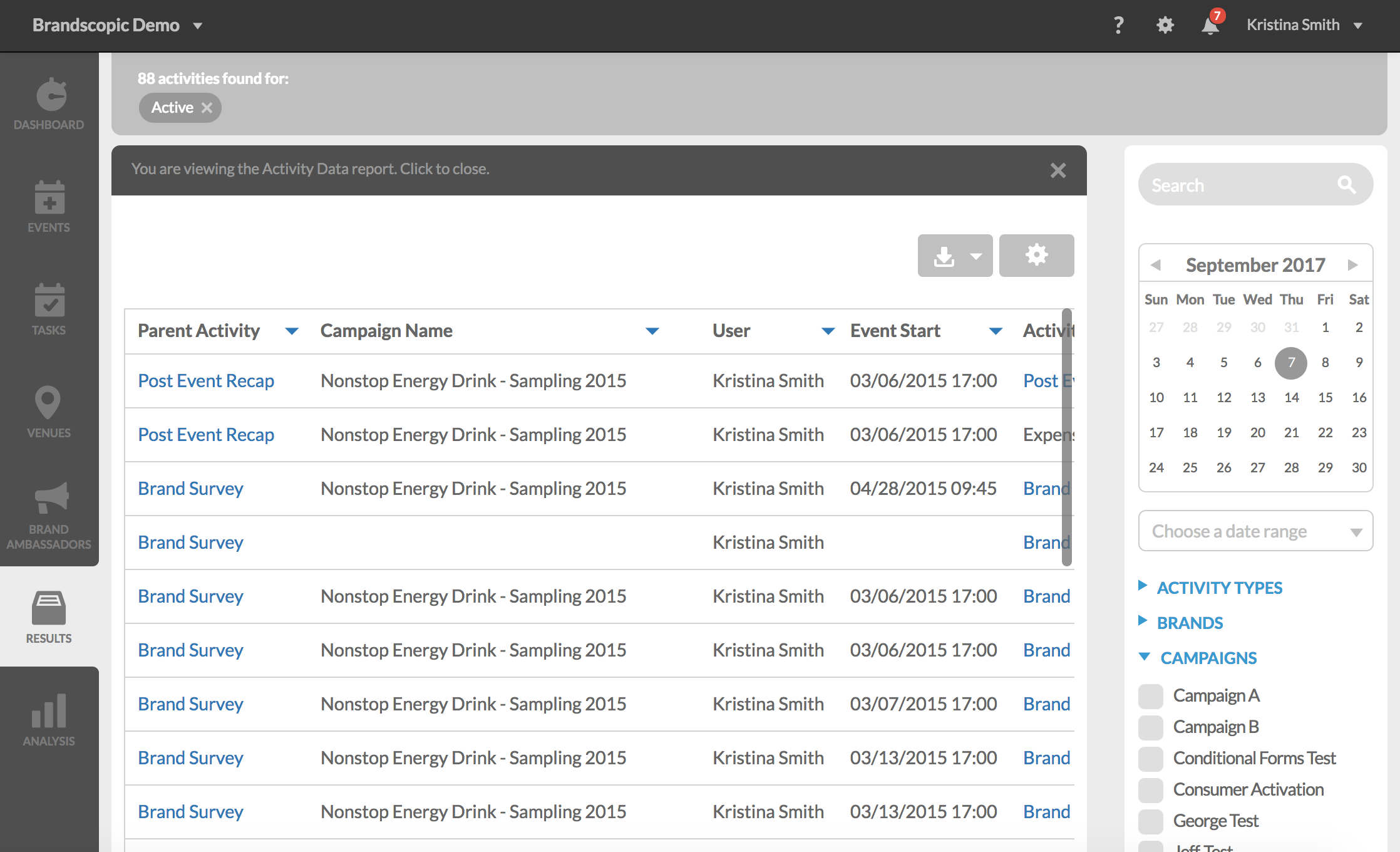Check the Conditional Forms Test checkbox
This screenshot has width=1400, height=852.
coord(1151,759)
